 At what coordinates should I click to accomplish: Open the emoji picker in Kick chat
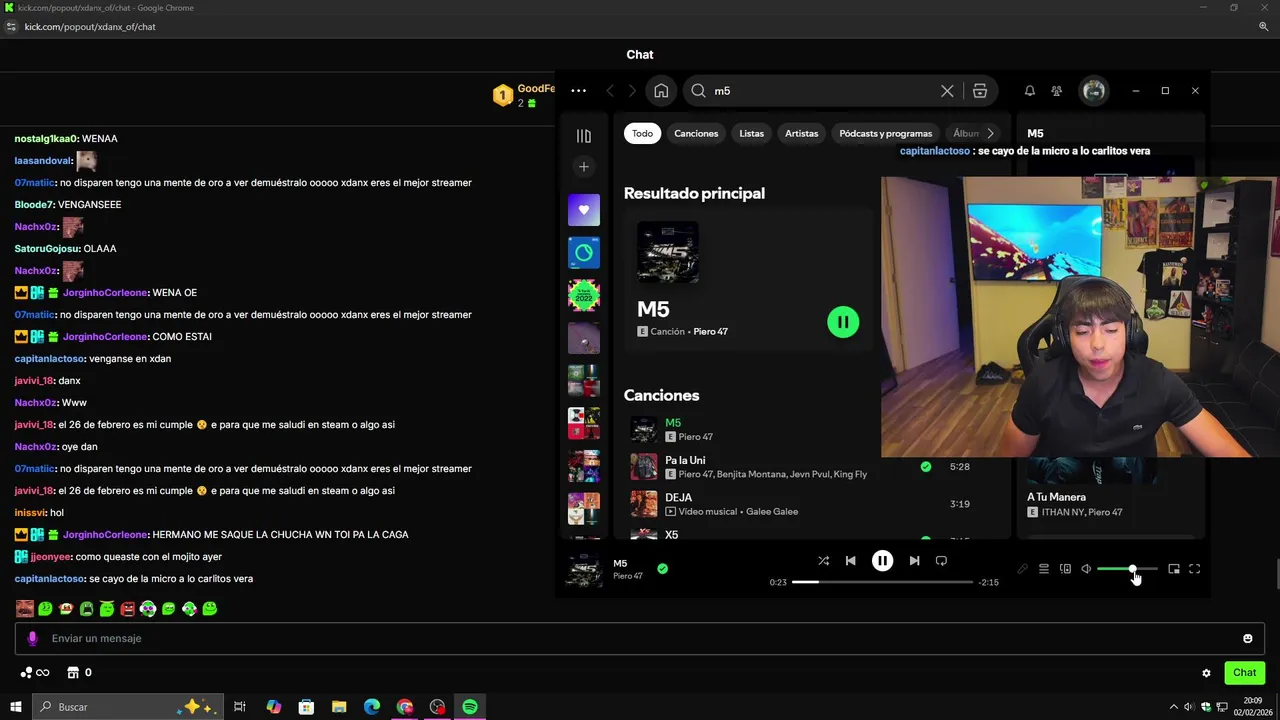1247,638
